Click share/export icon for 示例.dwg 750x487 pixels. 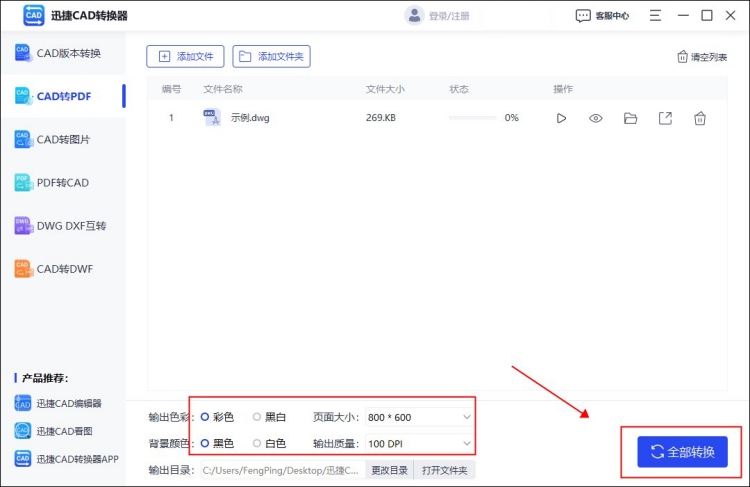click(x=665, y=118)
